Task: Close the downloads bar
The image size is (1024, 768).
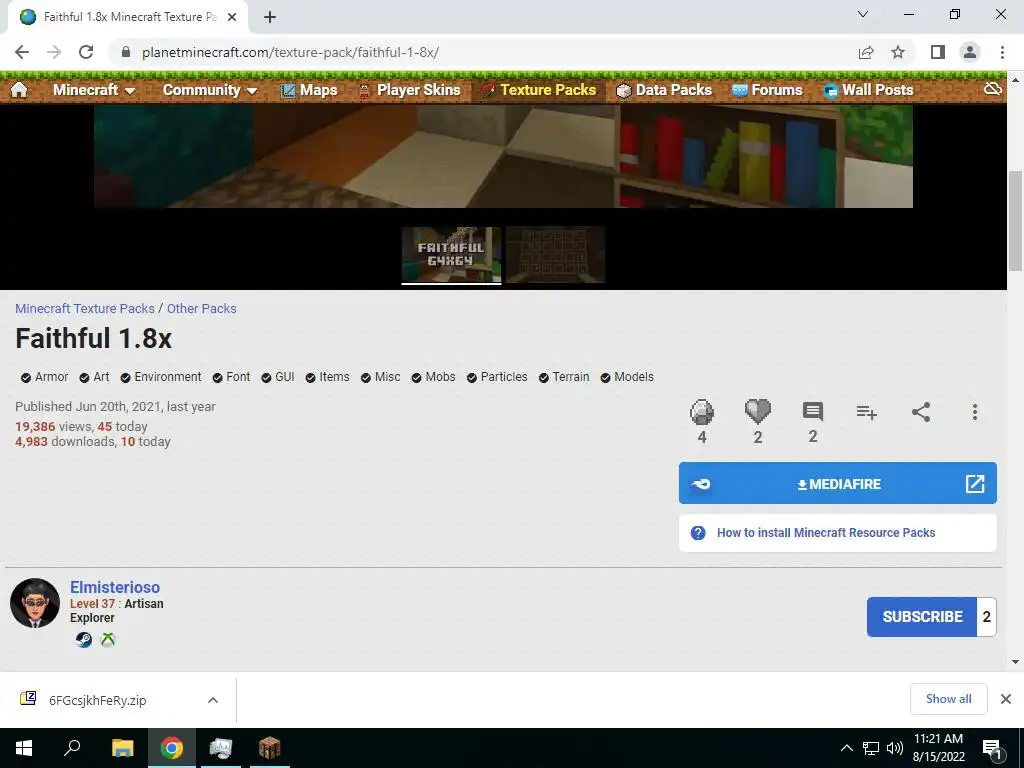Action: pyautogui.click(x=1006, y=699)
